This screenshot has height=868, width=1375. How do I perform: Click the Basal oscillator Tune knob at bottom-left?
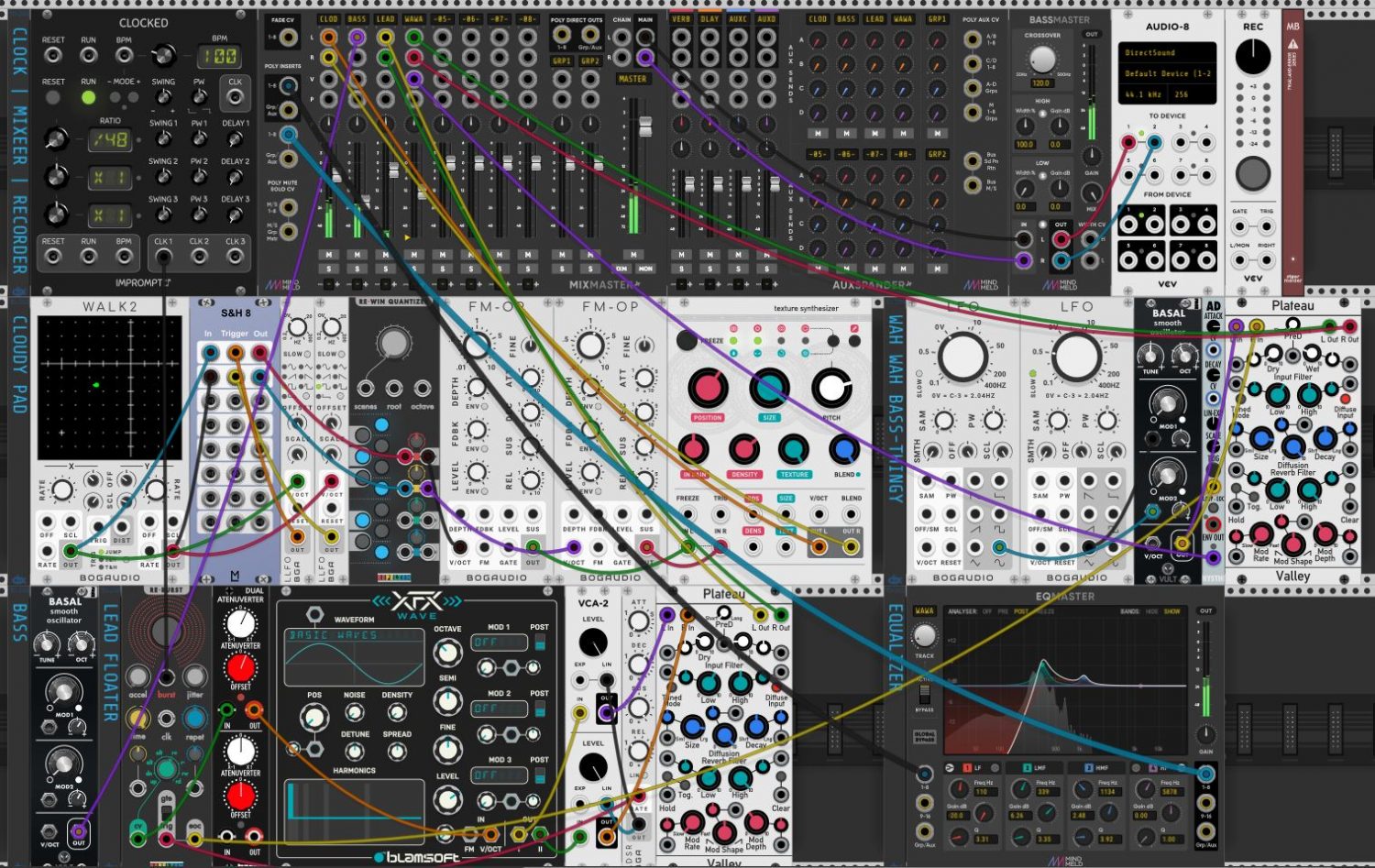48,644
